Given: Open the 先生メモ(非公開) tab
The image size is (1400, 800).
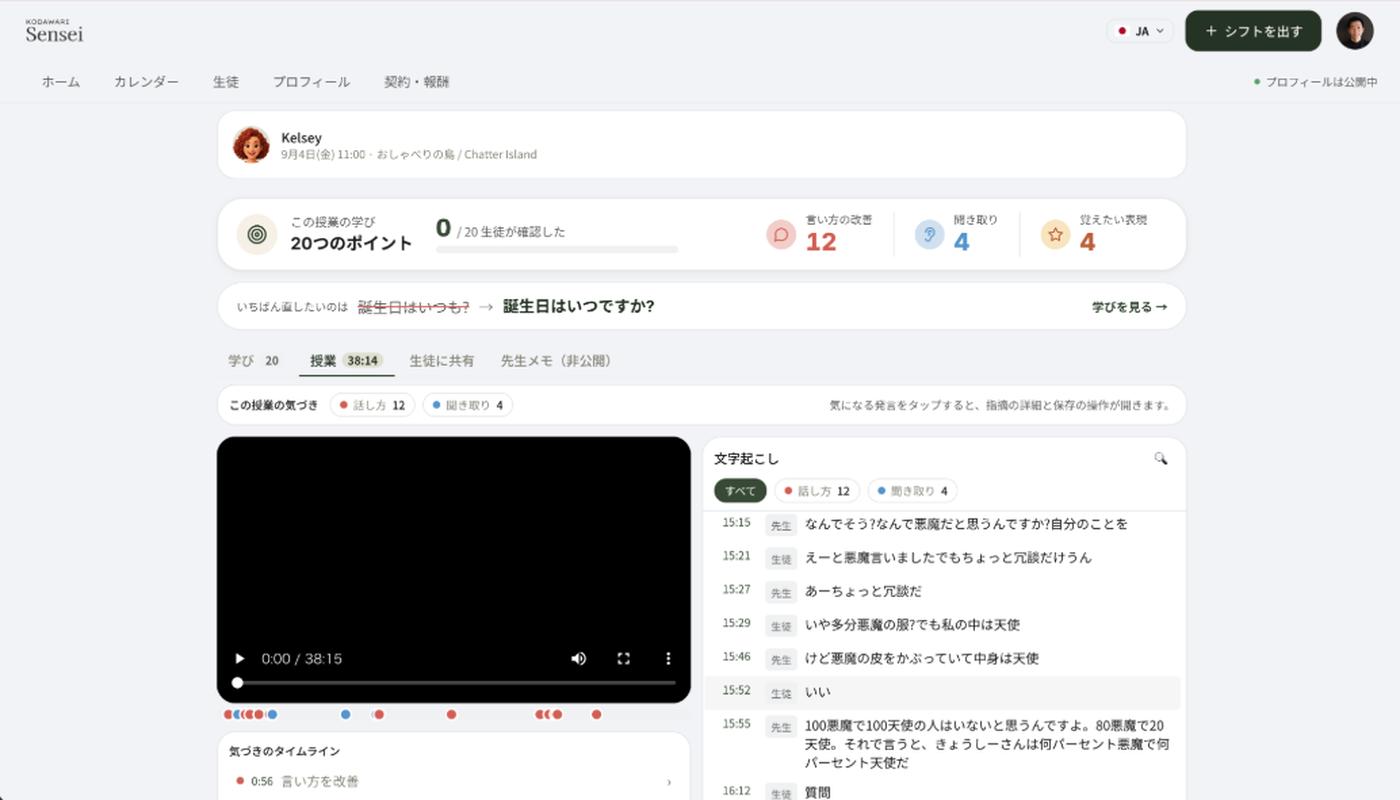Looking at the screenshot, I should click(x=556, y=361).
